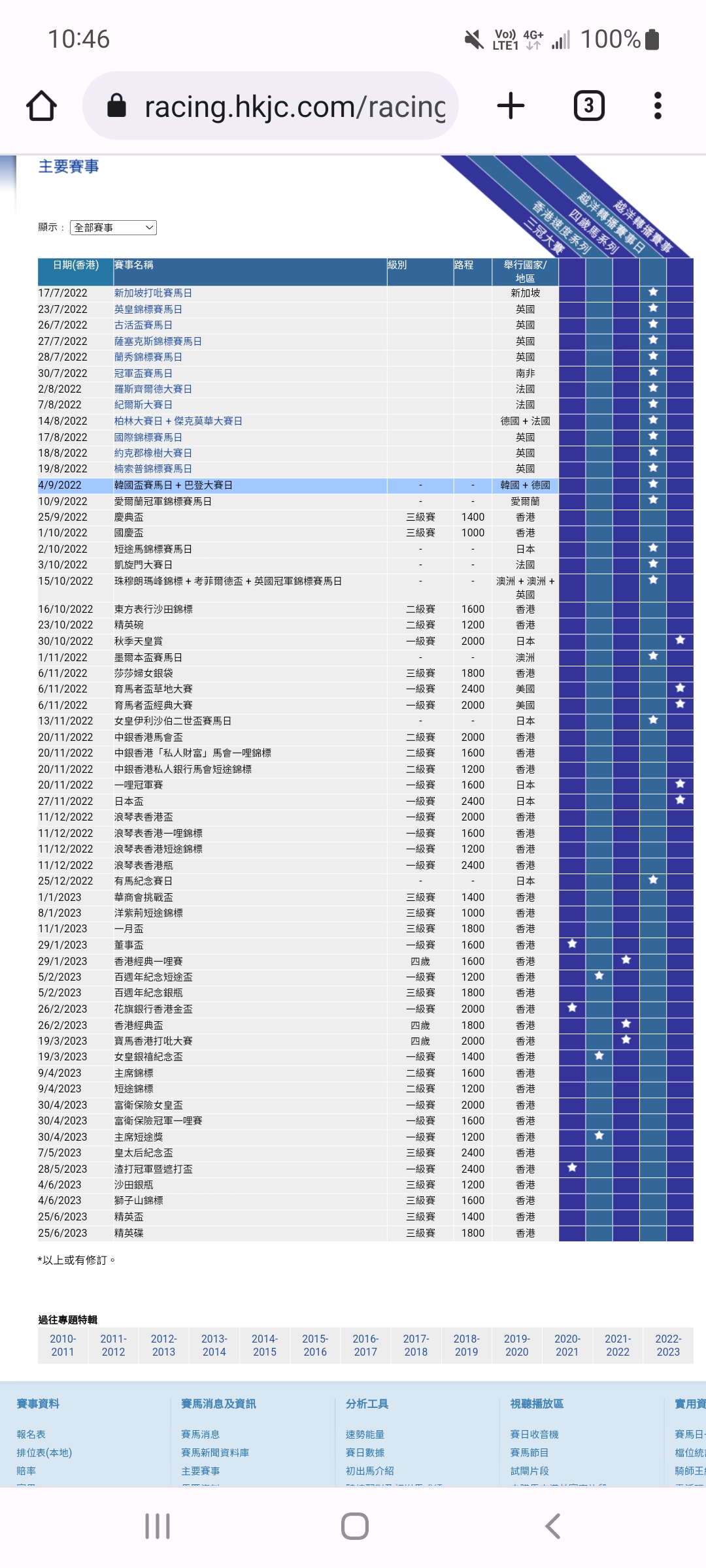Open the tab switcher showing 3
Screen dimensions: 706x1568
coord(589,106)
